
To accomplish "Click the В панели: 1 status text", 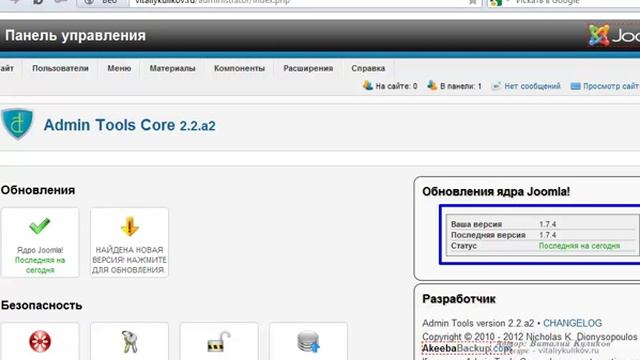I will click(461, 86).
